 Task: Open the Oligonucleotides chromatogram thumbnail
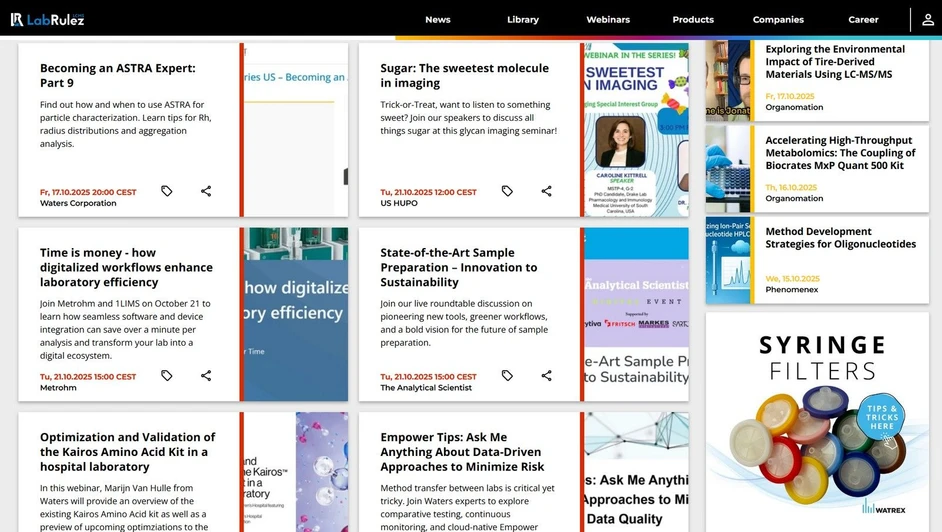pyautogui.click(x=728, y=260)
